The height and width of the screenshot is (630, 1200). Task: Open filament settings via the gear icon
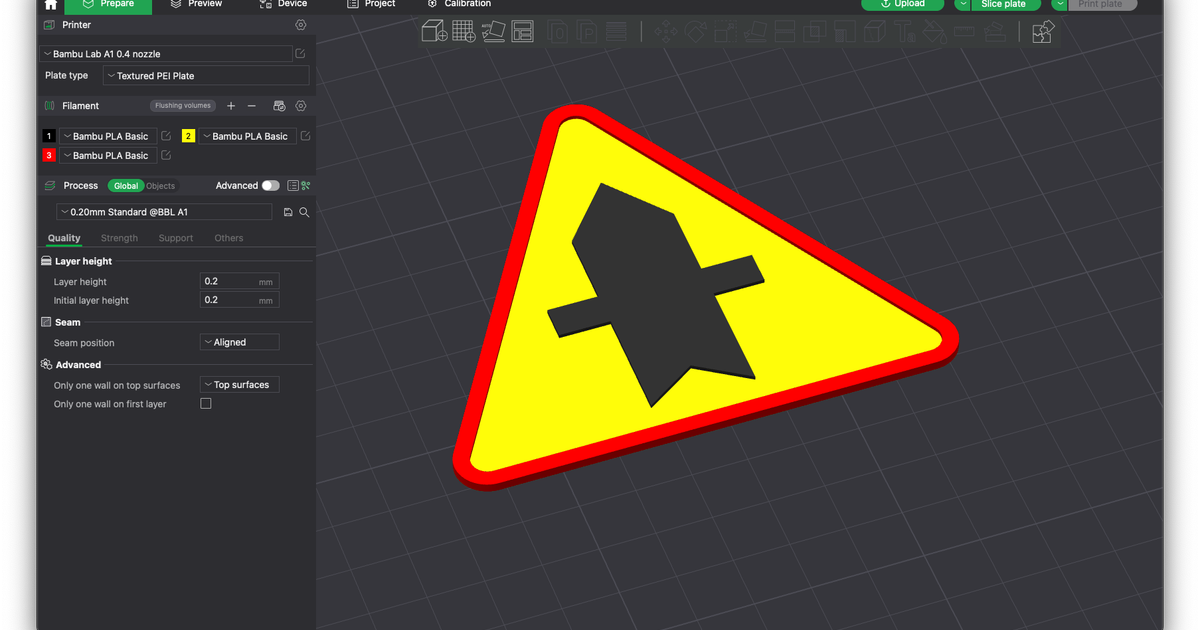point(299,105)
